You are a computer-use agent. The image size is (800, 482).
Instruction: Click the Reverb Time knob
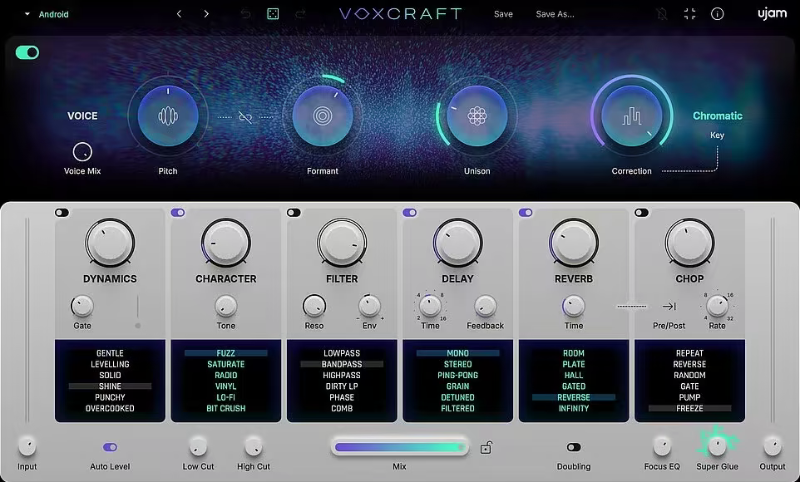573,307
